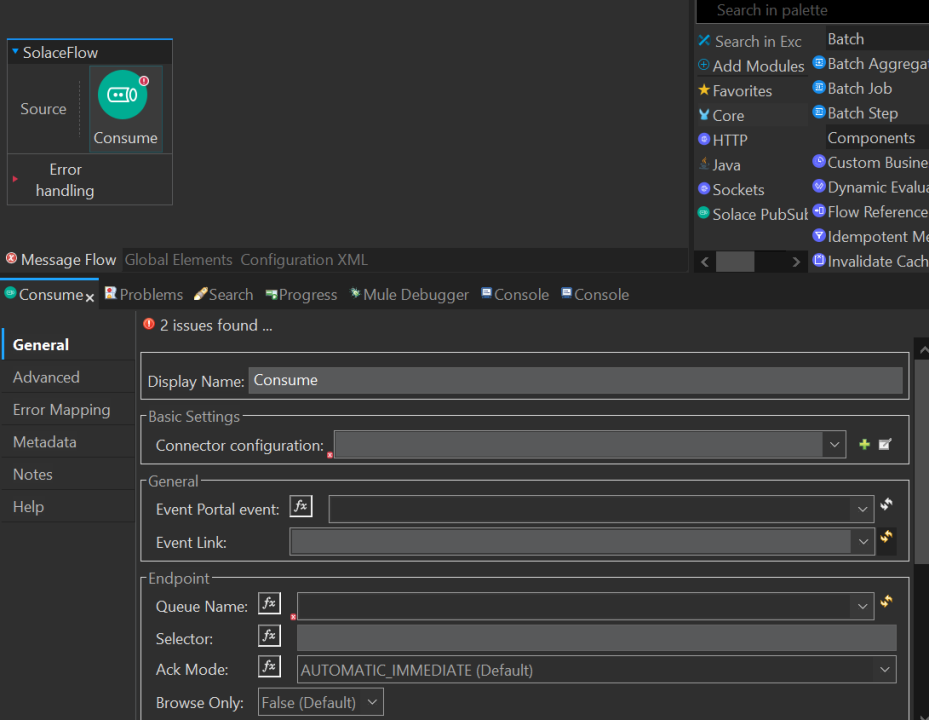Click the Message Flow error icon
The height and width of the screenshot is (720, 929).
(x=11, y=258)
